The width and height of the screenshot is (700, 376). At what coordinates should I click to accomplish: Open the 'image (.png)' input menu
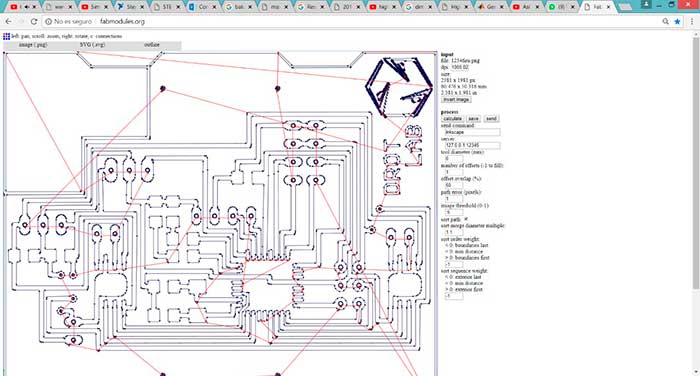[x=33, y=45]
